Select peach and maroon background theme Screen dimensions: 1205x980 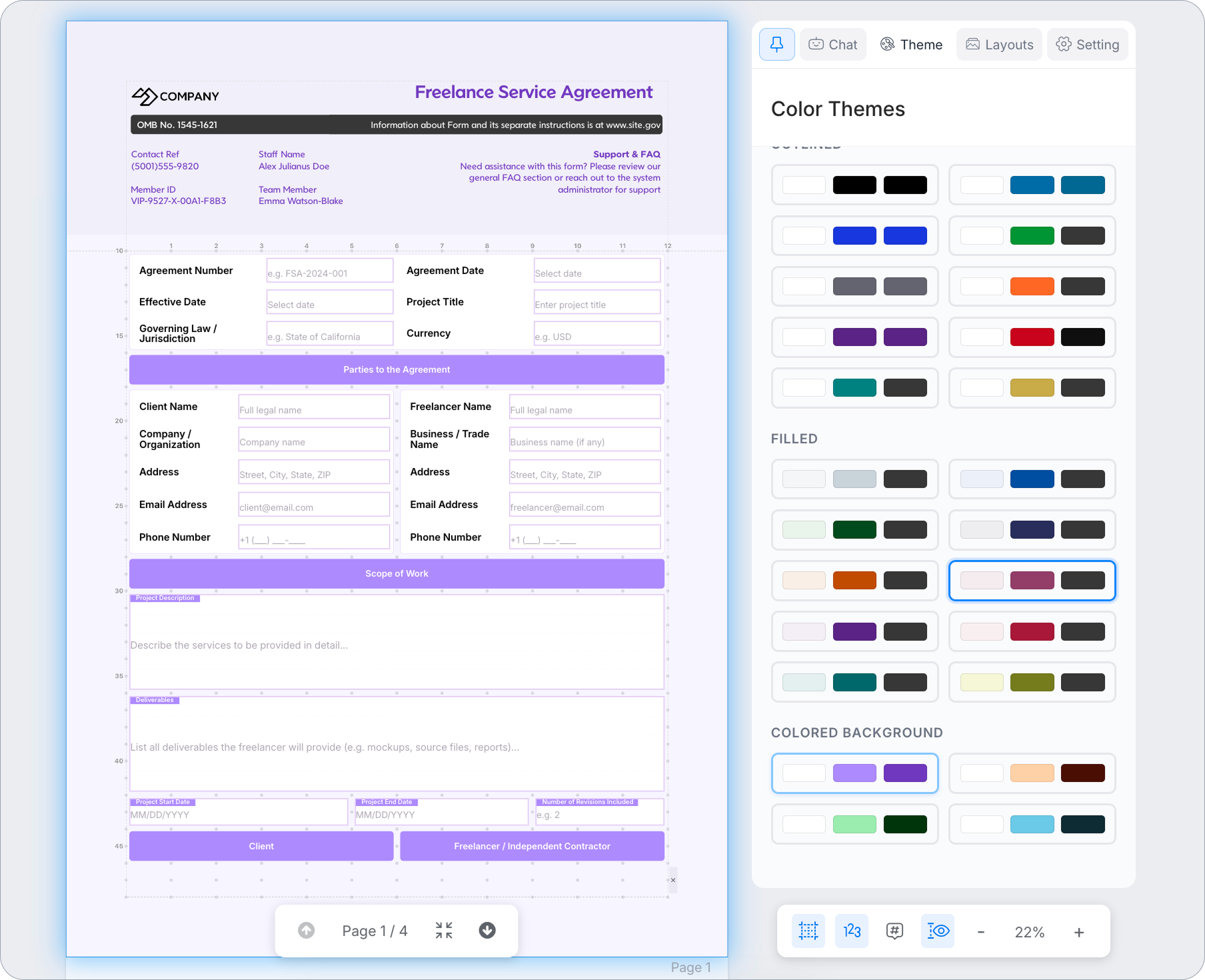(1032, 773)
